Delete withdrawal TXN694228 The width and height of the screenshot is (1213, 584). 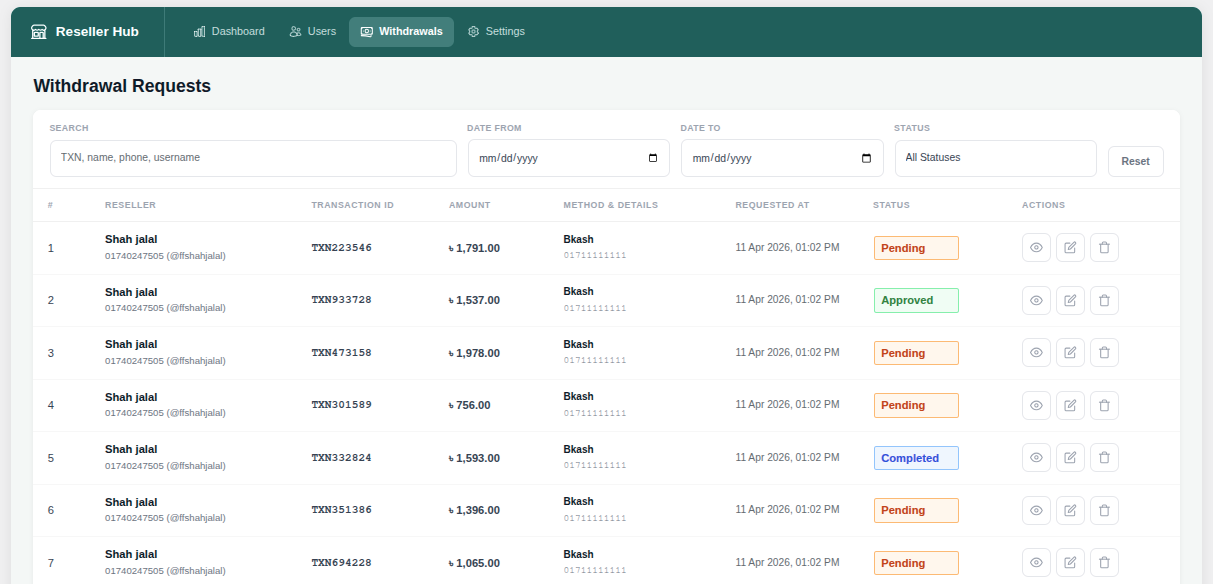[x=1104, y=563]
